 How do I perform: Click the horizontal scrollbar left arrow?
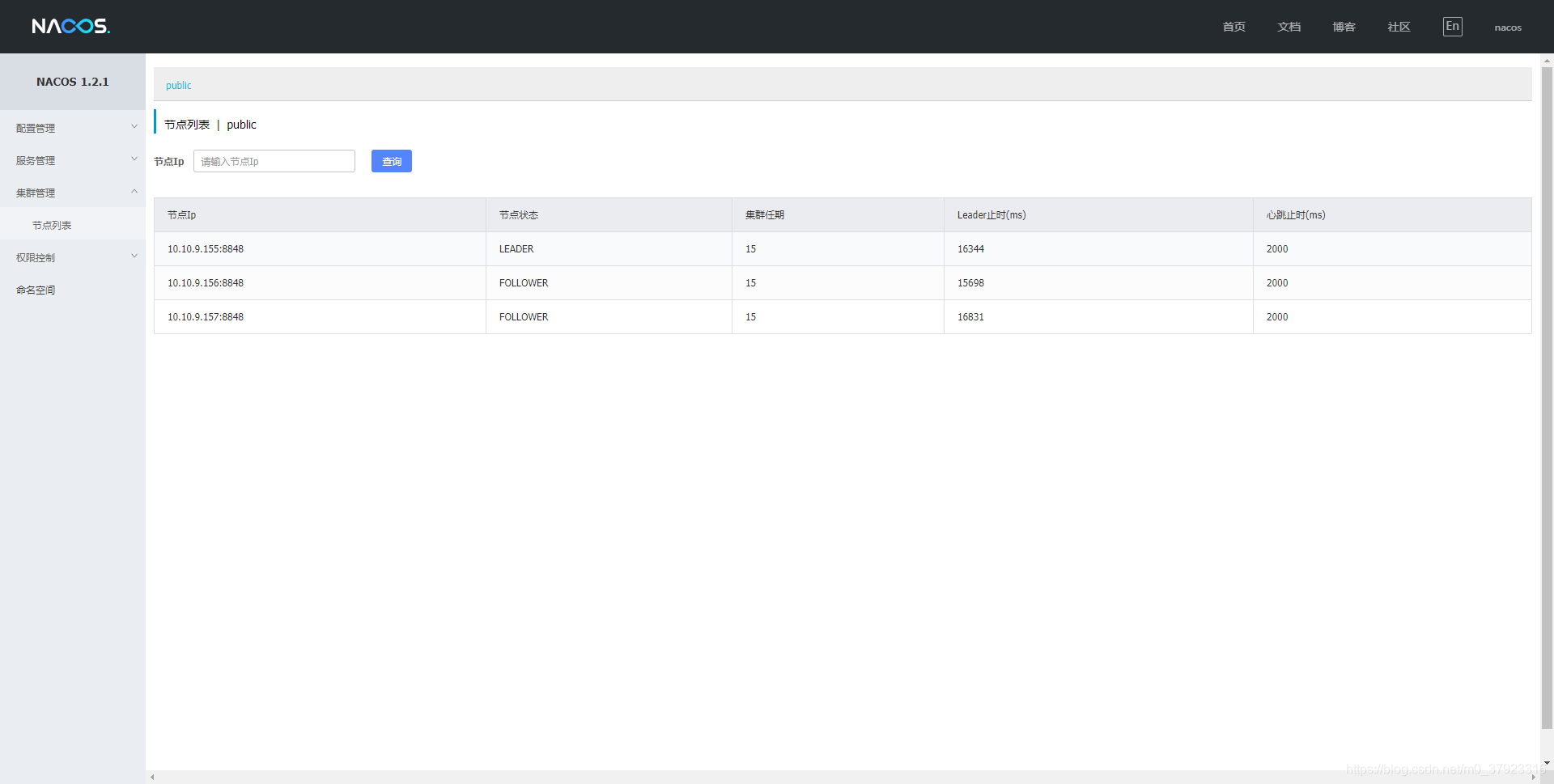152,777
